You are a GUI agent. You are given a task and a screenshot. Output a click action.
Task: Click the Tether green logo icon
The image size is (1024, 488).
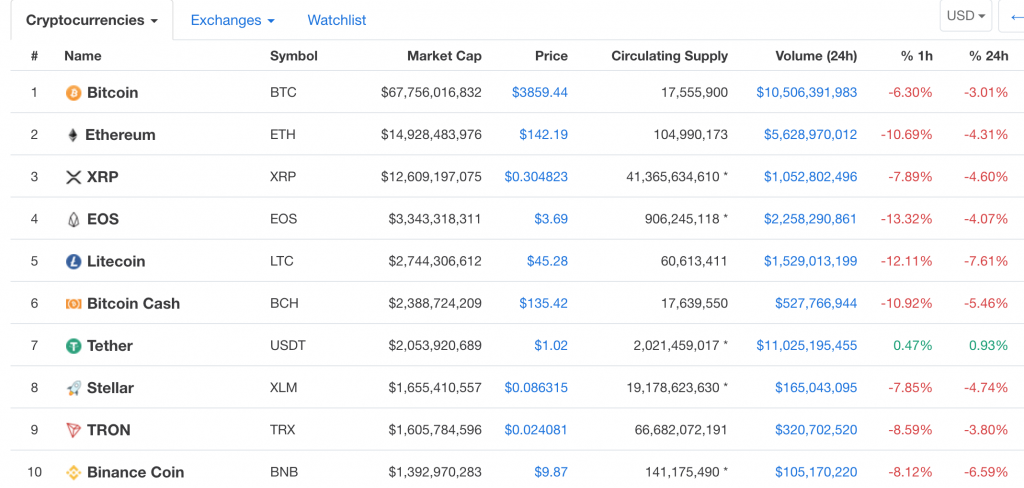[x=73, y=346]
